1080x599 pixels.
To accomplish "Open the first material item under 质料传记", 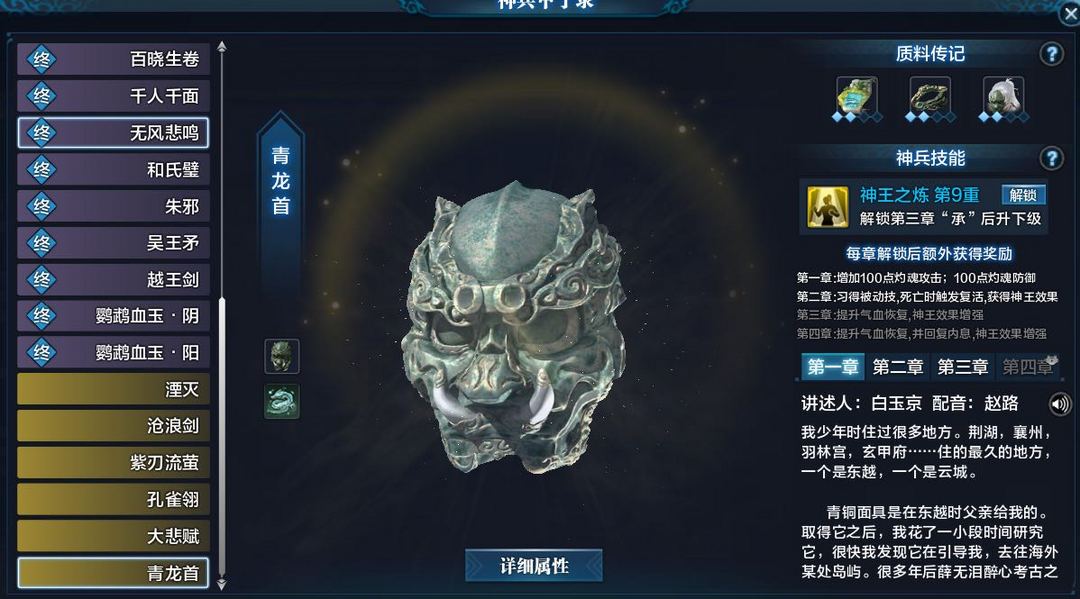I will 857,97.
